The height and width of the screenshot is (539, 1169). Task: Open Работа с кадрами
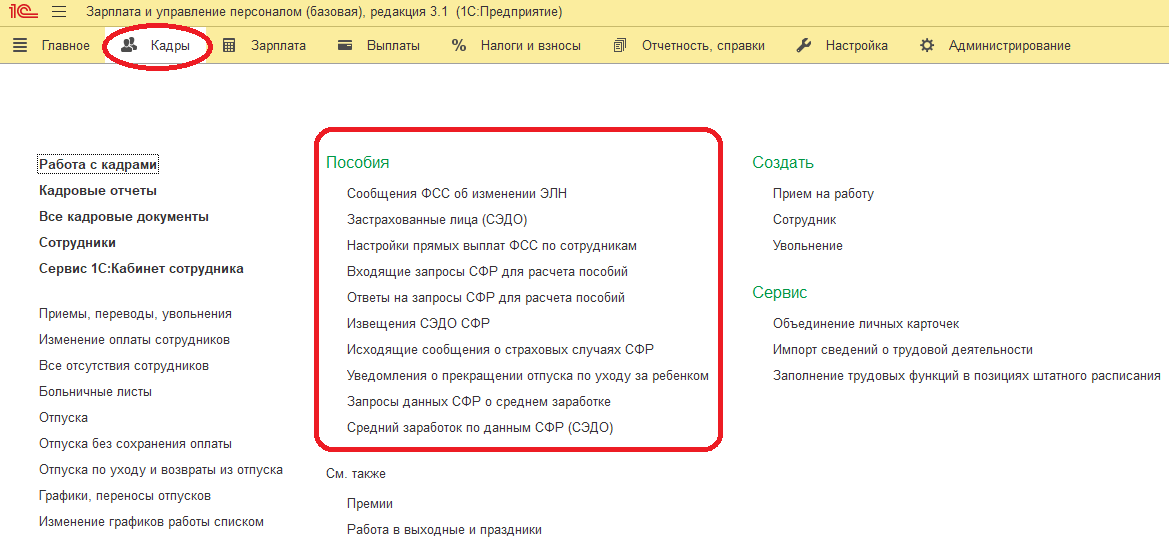coord(98,164)
